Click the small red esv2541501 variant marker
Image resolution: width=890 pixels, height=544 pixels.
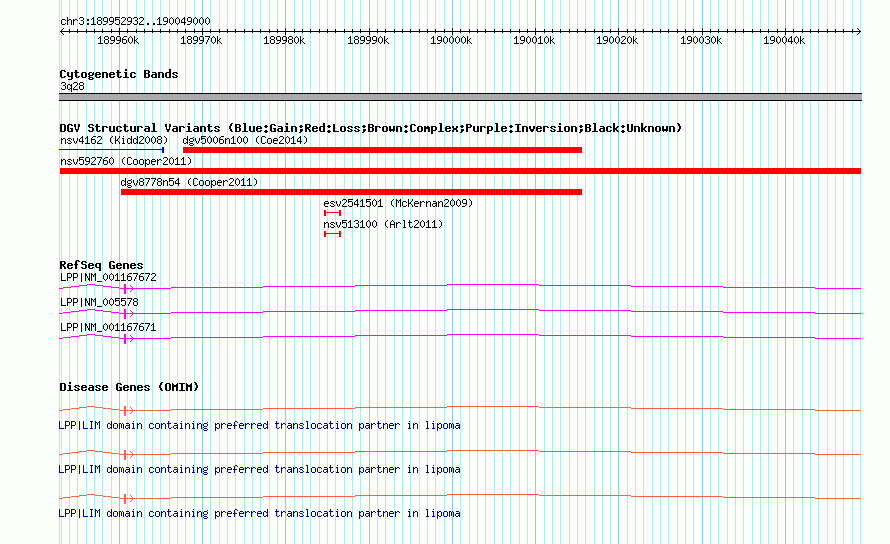point(333,213)
